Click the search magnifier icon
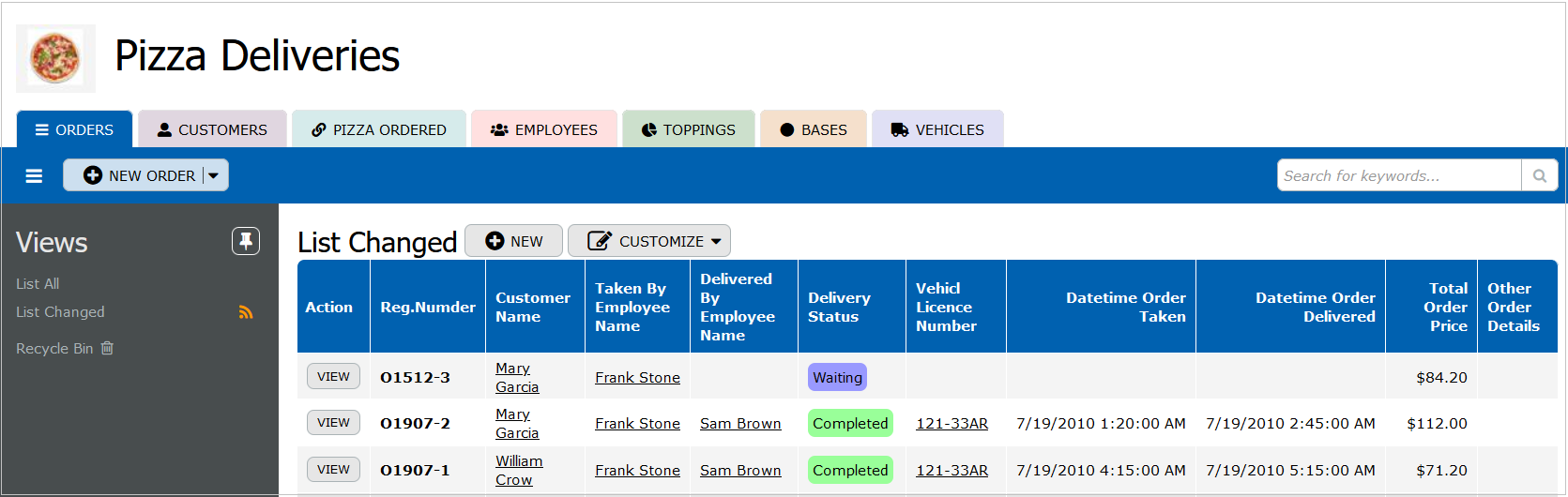This screenshot has width=1568, height=497. click(1539, 175)
